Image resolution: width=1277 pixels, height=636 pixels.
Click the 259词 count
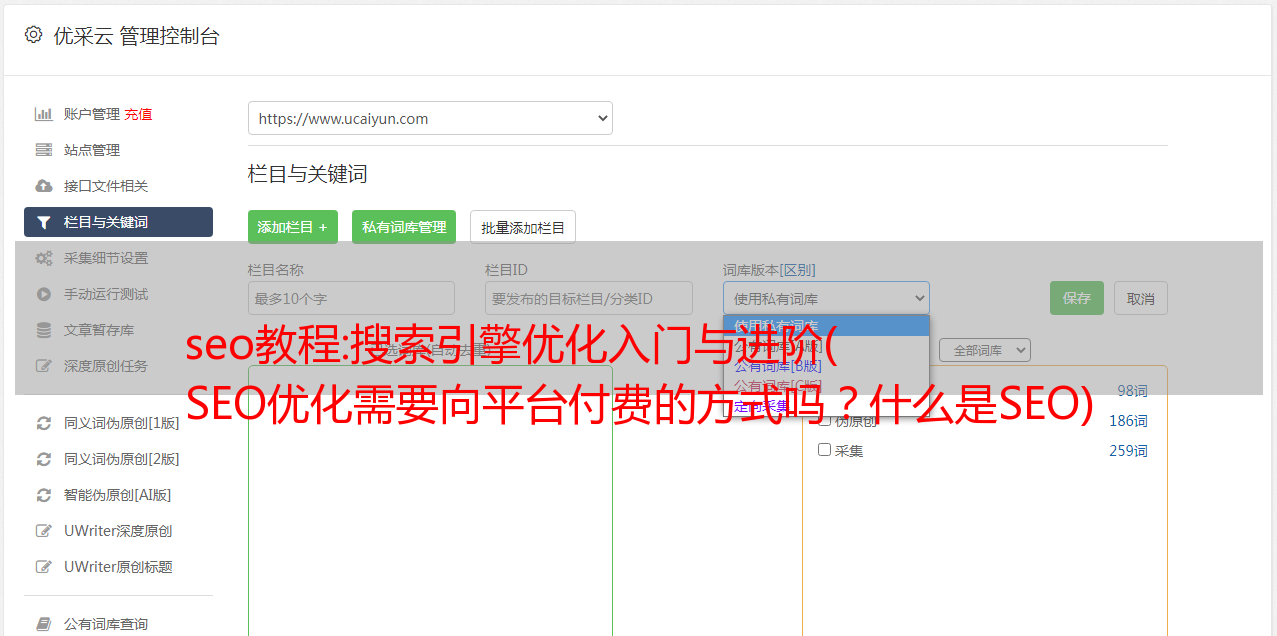[1128, 451]
